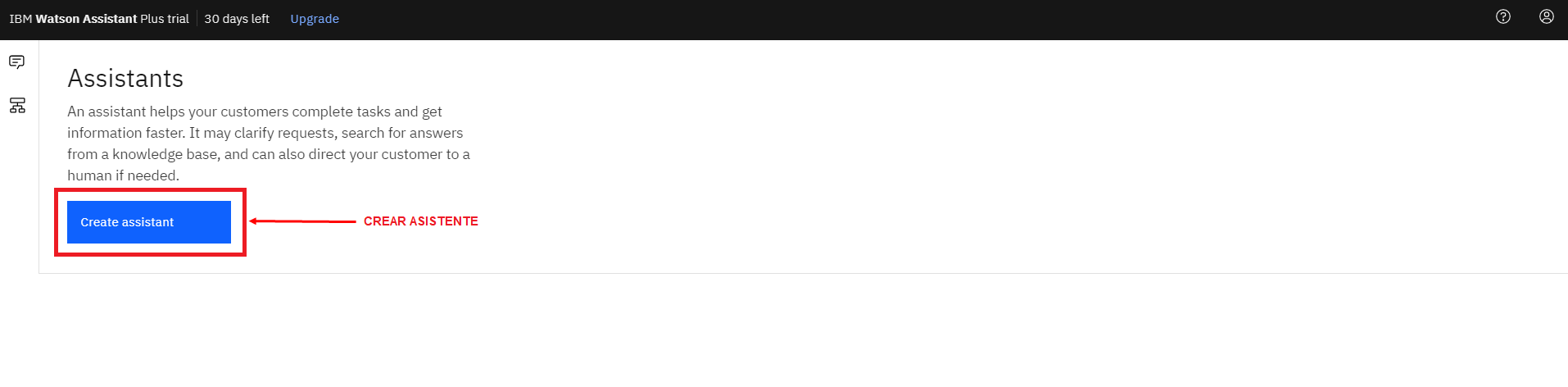Screen dimensions: 1568x387
Task: Get help via circled question mark
Action: pyautogui.click(x=1503, y=16)
